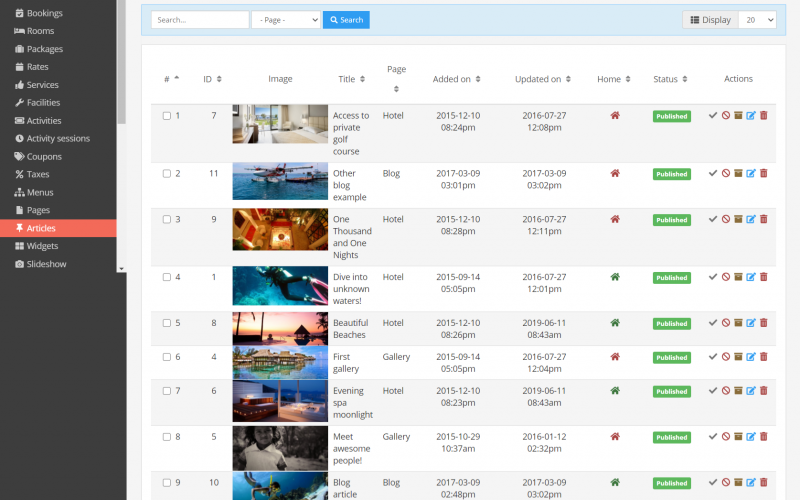800x500 pixels.
Task: Go to Slideshow in the sidebar
Action: [x=46, y=264]
